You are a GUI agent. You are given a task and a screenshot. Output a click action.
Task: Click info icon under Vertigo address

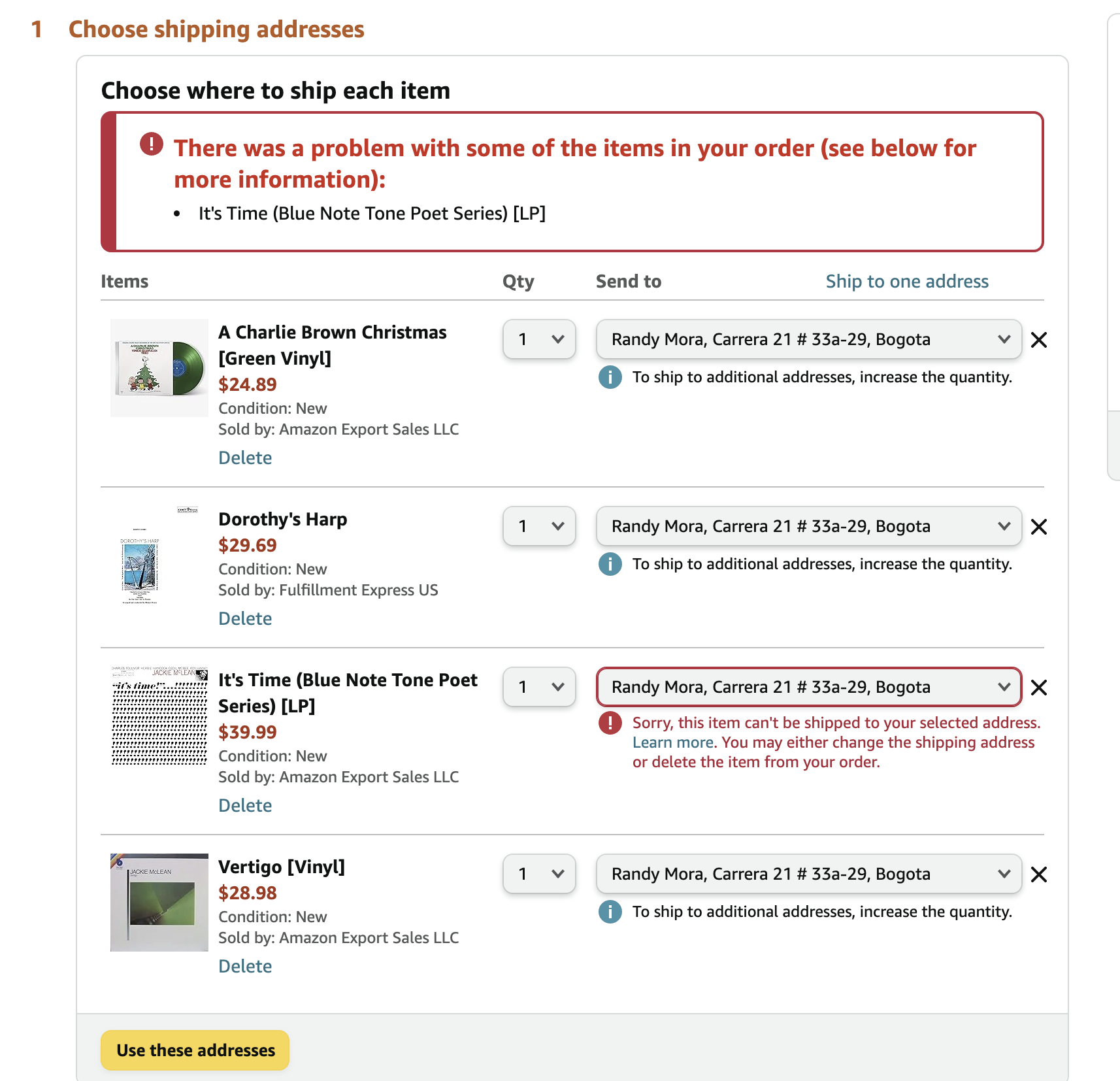610,912
